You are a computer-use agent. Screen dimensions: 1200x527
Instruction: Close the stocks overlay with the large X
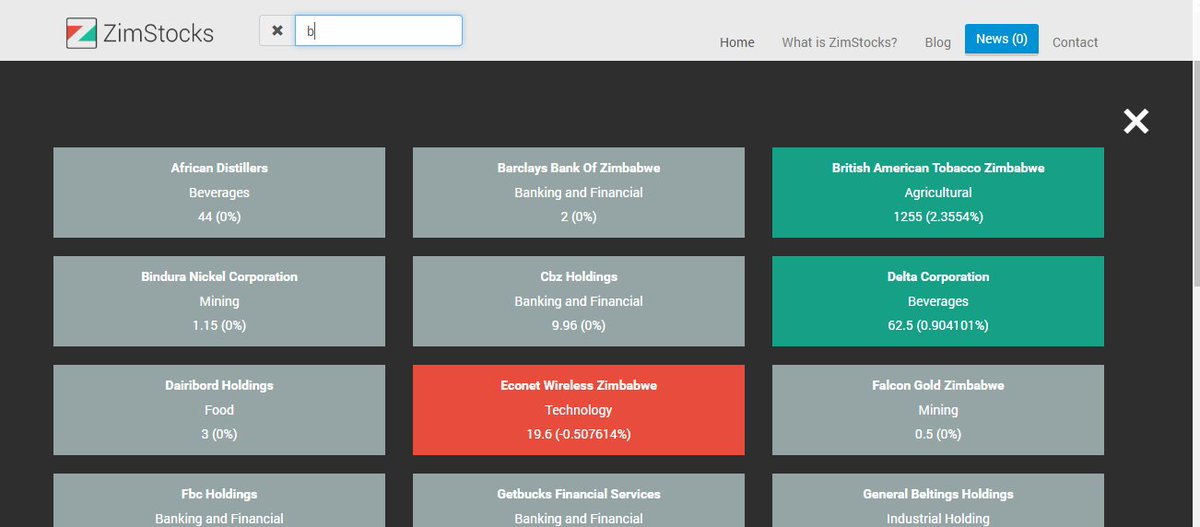pyautogui.click(x=1136, y=122)
